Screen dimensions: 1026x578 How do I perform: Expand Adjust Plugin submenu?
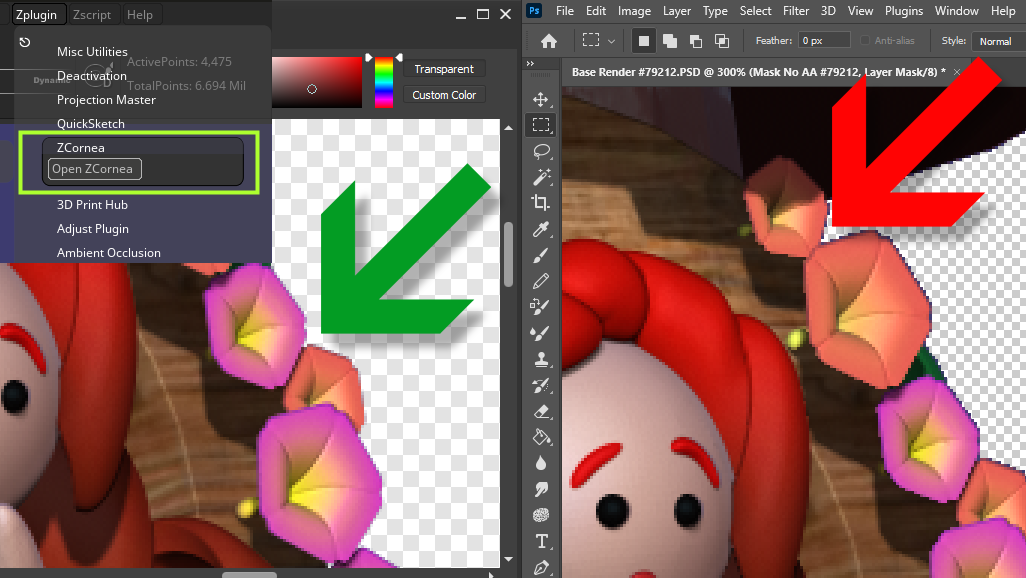pos(92,228)
